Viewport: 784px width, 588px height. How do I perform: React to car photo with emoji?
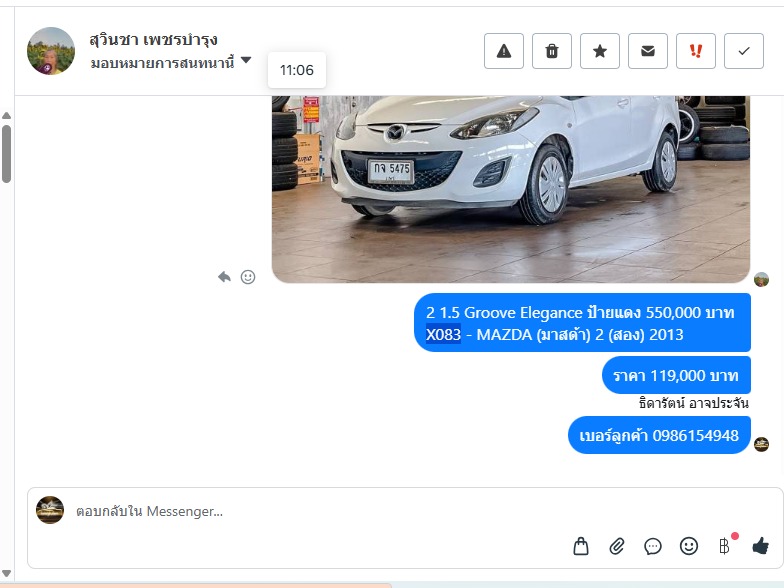(248, 276)
